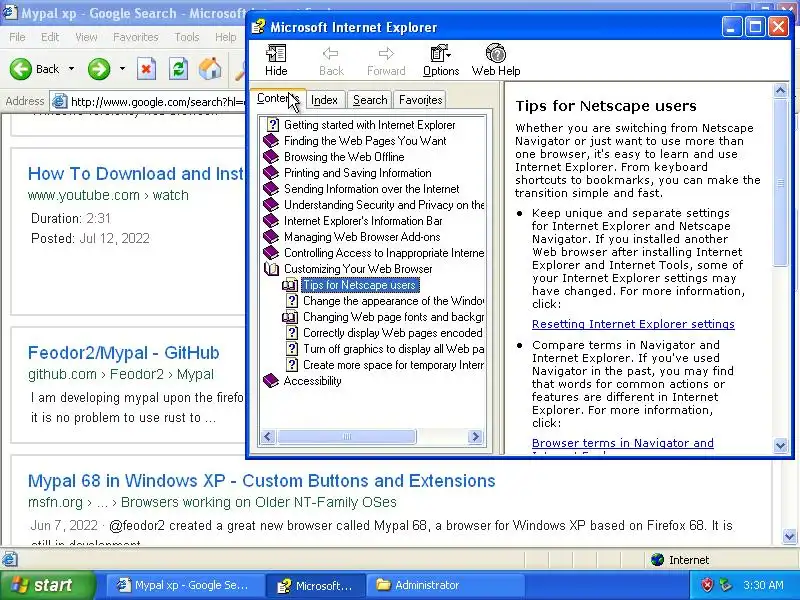
Task: Click the green network tray icon beside clock
Action: coord(725,585)
